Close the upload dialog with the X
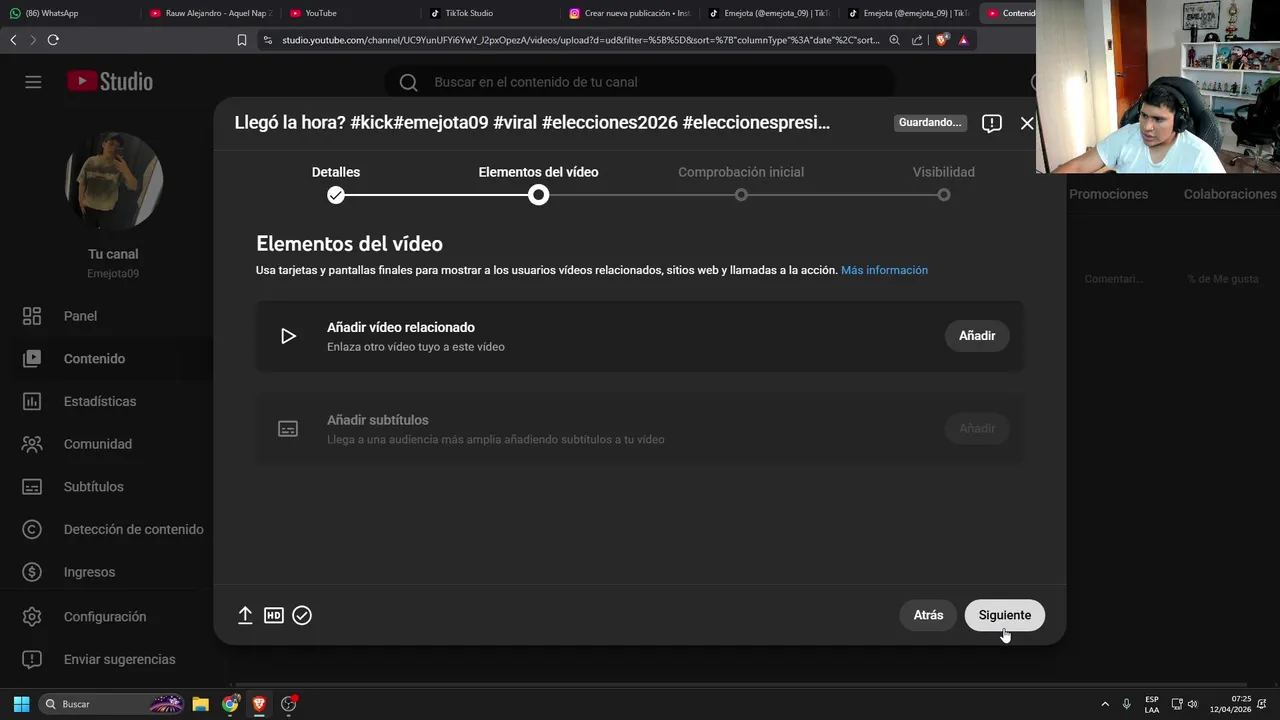The height and width of the screenshot is (720, 1280). point(1027,123)
